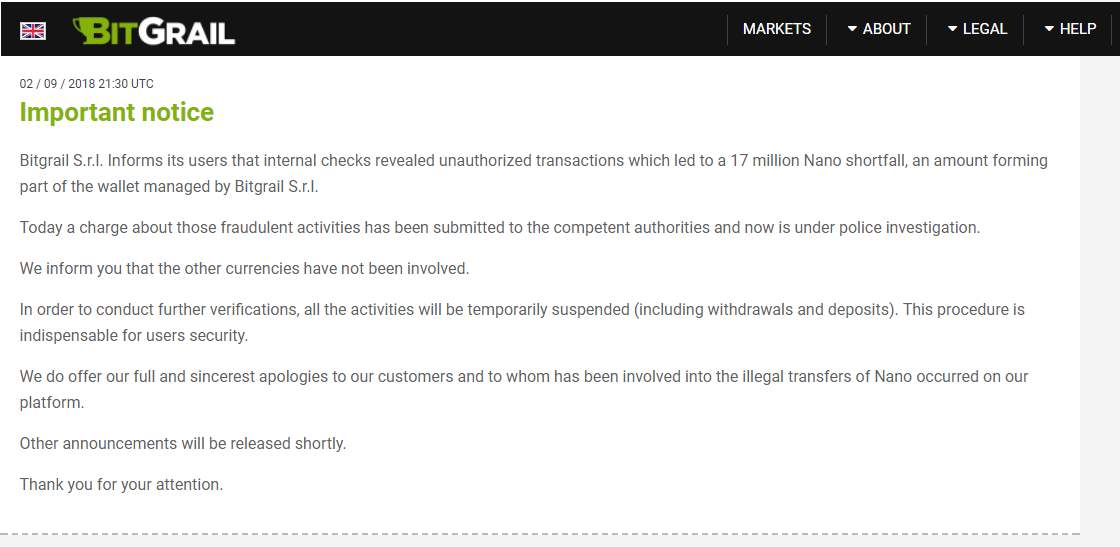Click the other currencies not involved sentence
Viewport: 1120px width, 547px height.
click(x=244, y=269)
